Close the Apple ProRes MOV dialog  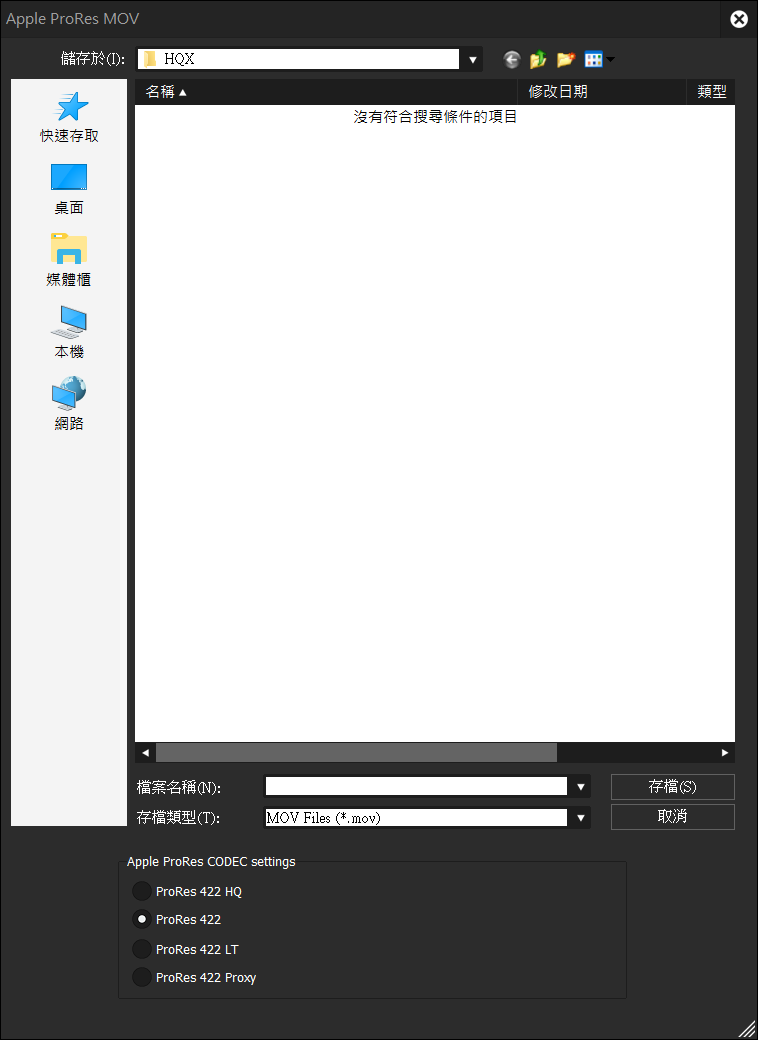pos(739,19)
